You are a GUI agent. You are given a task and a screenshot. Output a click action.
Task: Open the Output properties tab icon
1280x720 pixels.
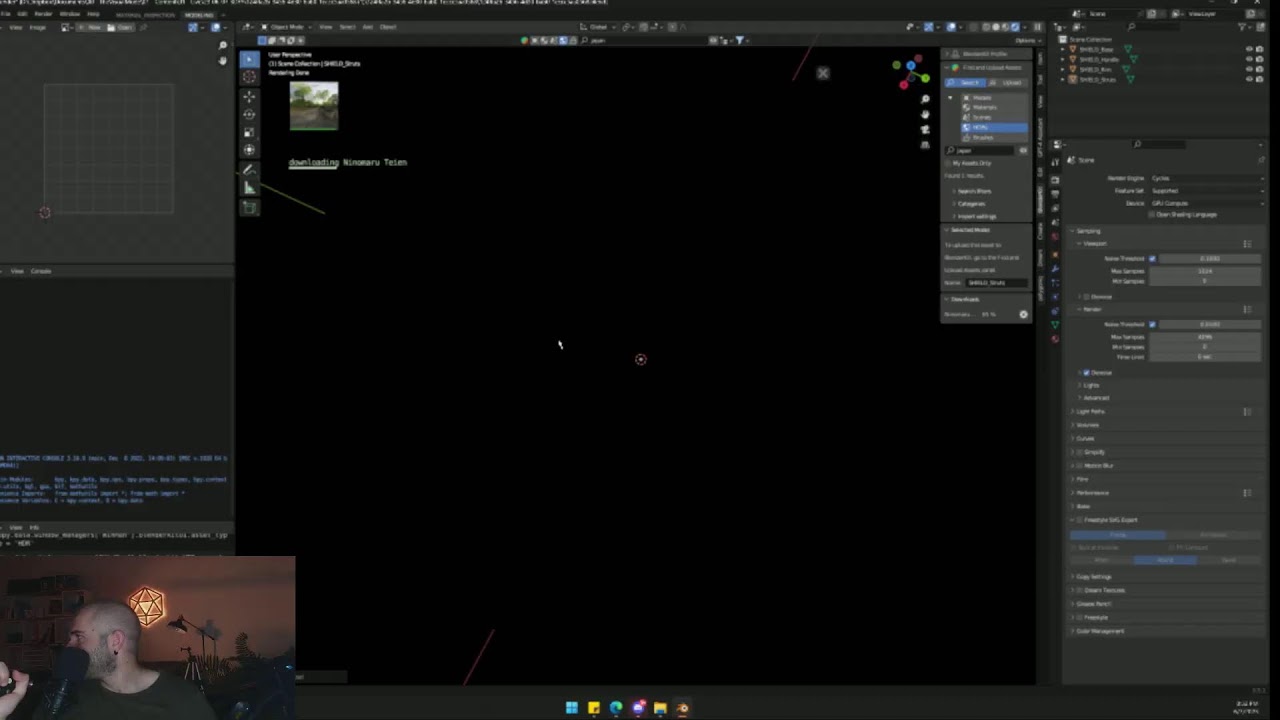[1055, 194]
